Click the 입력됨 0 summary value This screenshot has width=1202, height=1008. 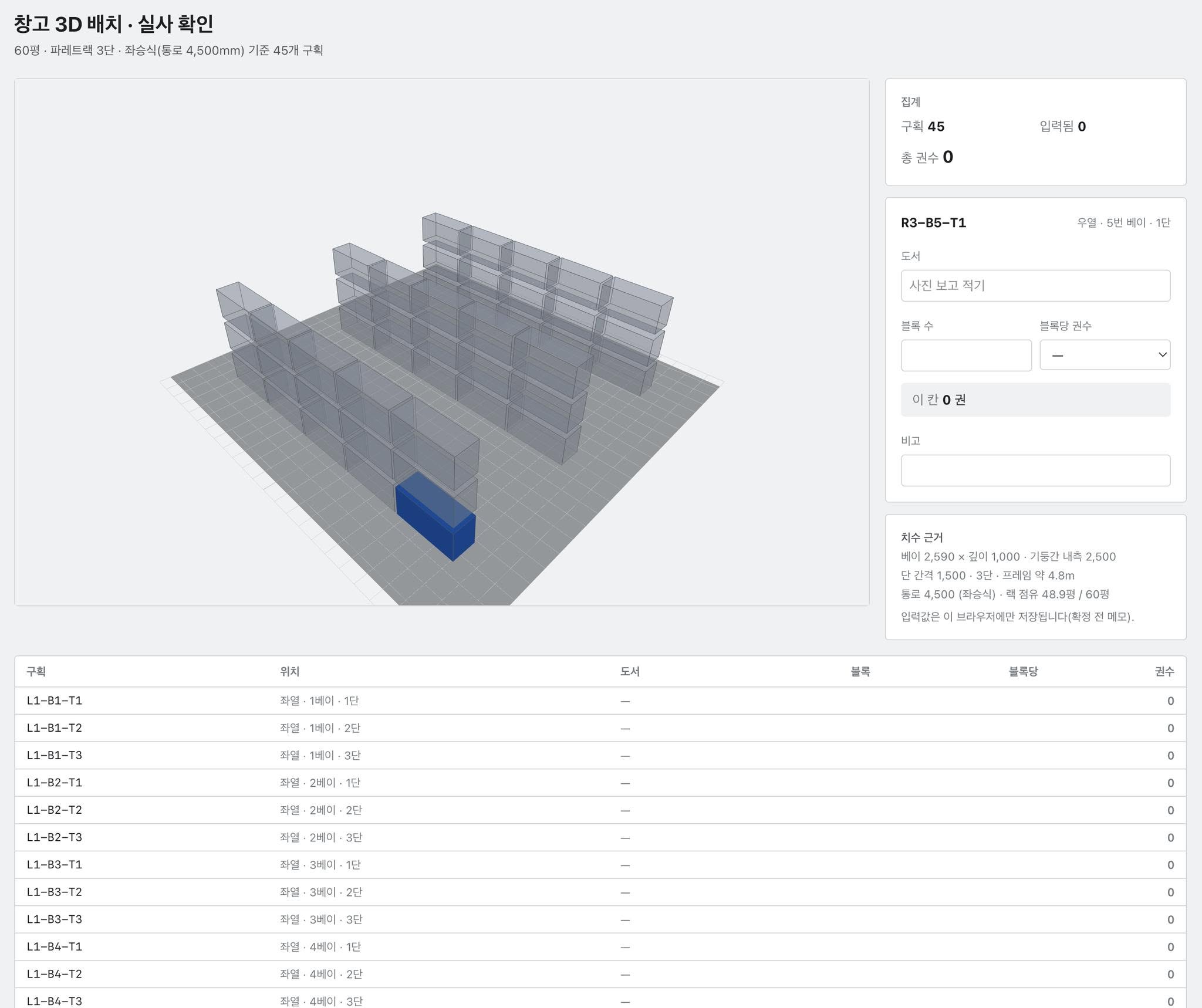click(1062, 127)
